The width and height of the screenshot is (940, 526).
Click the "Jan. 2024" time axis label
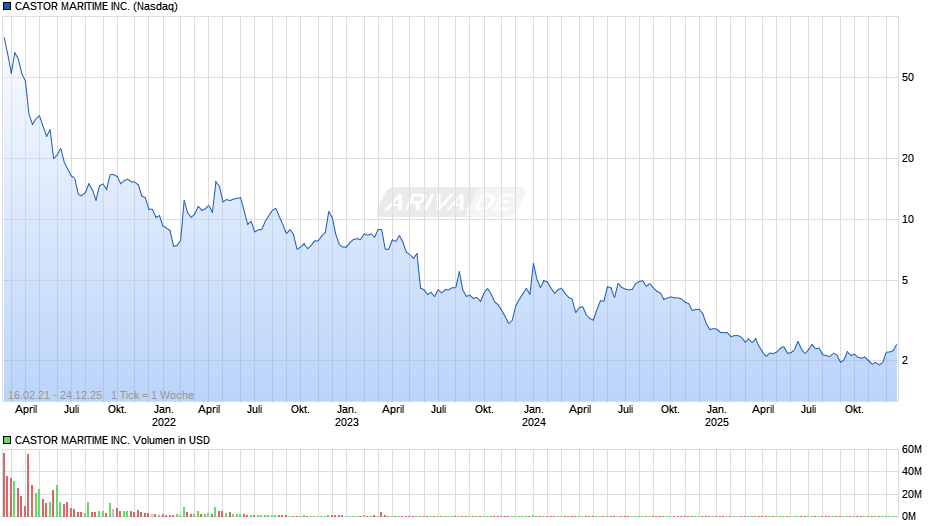pos(534,416)
